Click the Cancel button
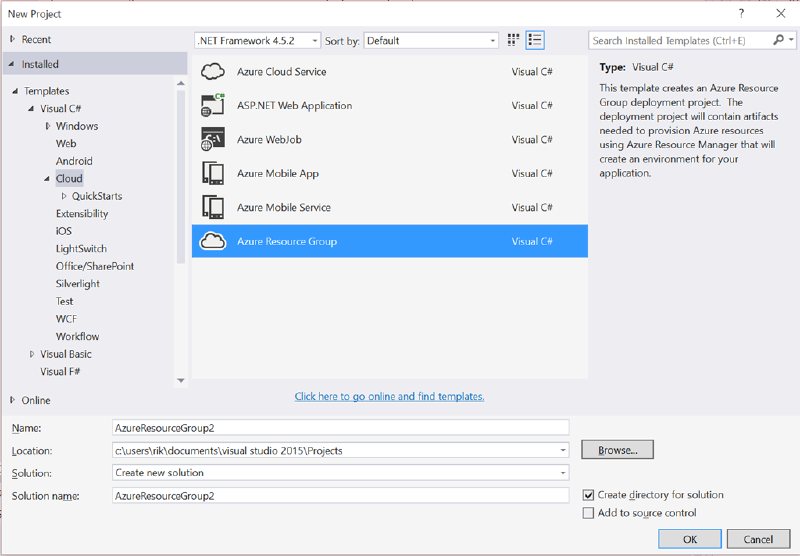Image resolution: width=800 pixels, height=556 pixels. (758, 539)
